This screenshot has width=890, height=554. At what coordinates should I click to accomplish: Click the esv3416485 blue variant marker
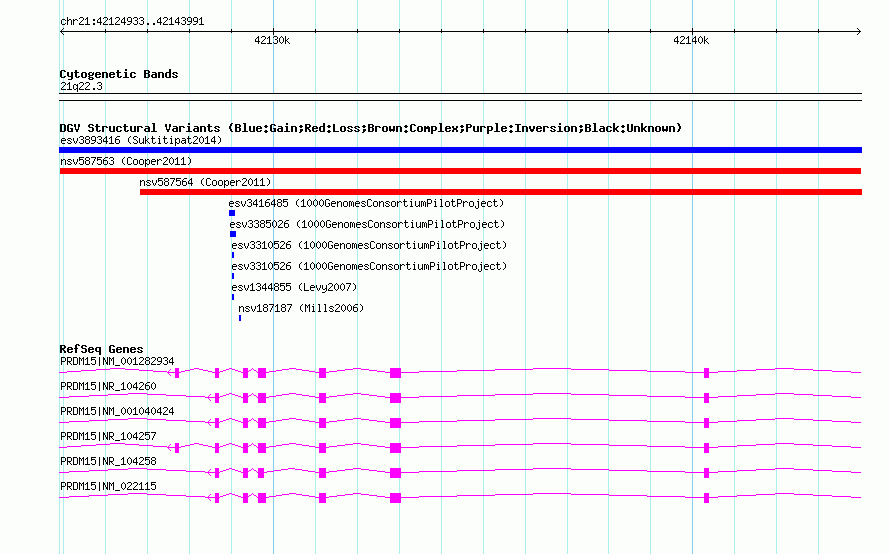click(232, 213)
